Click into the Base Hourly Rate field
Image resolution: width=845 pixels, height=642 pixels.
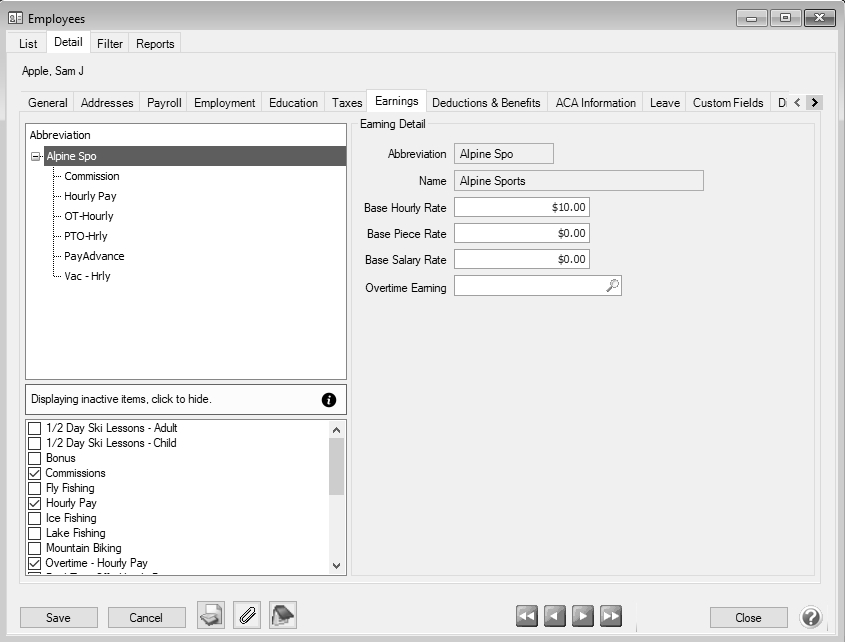click(x=521, y=207)
